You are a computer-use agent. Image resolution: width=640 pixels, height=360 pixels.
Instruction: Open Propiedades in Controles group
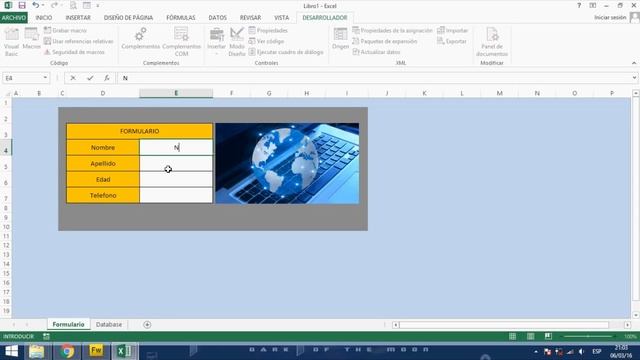268,31
